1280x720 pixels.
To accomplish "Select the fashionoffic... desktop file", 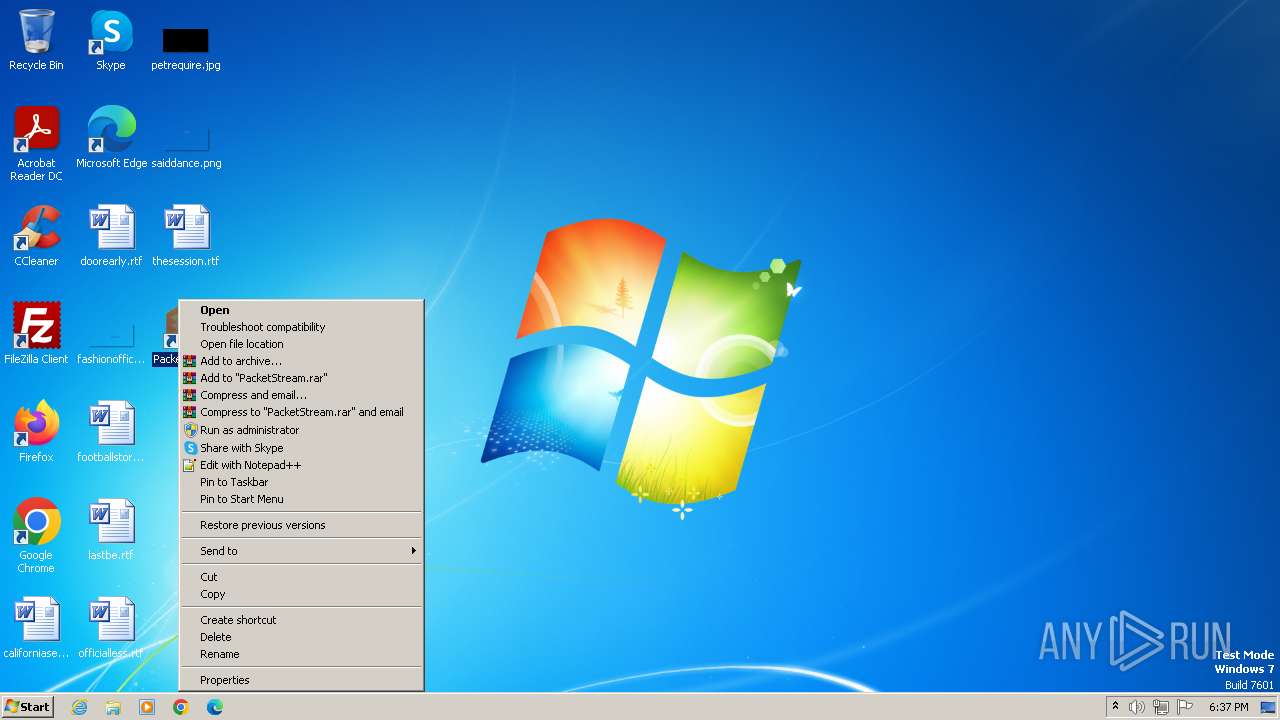I will 111,343.
